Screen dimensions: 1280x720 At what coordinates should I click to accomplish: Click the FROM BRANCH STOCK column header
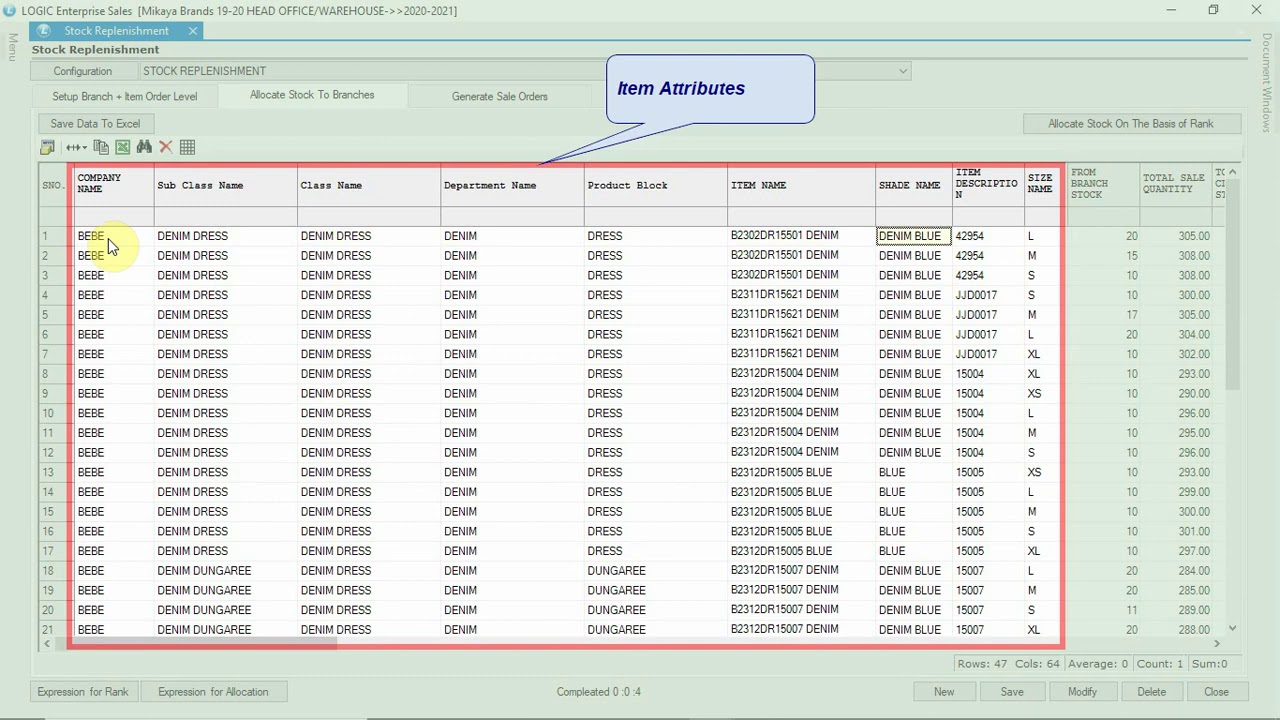pyautogui.click(x=1103, y=185)
